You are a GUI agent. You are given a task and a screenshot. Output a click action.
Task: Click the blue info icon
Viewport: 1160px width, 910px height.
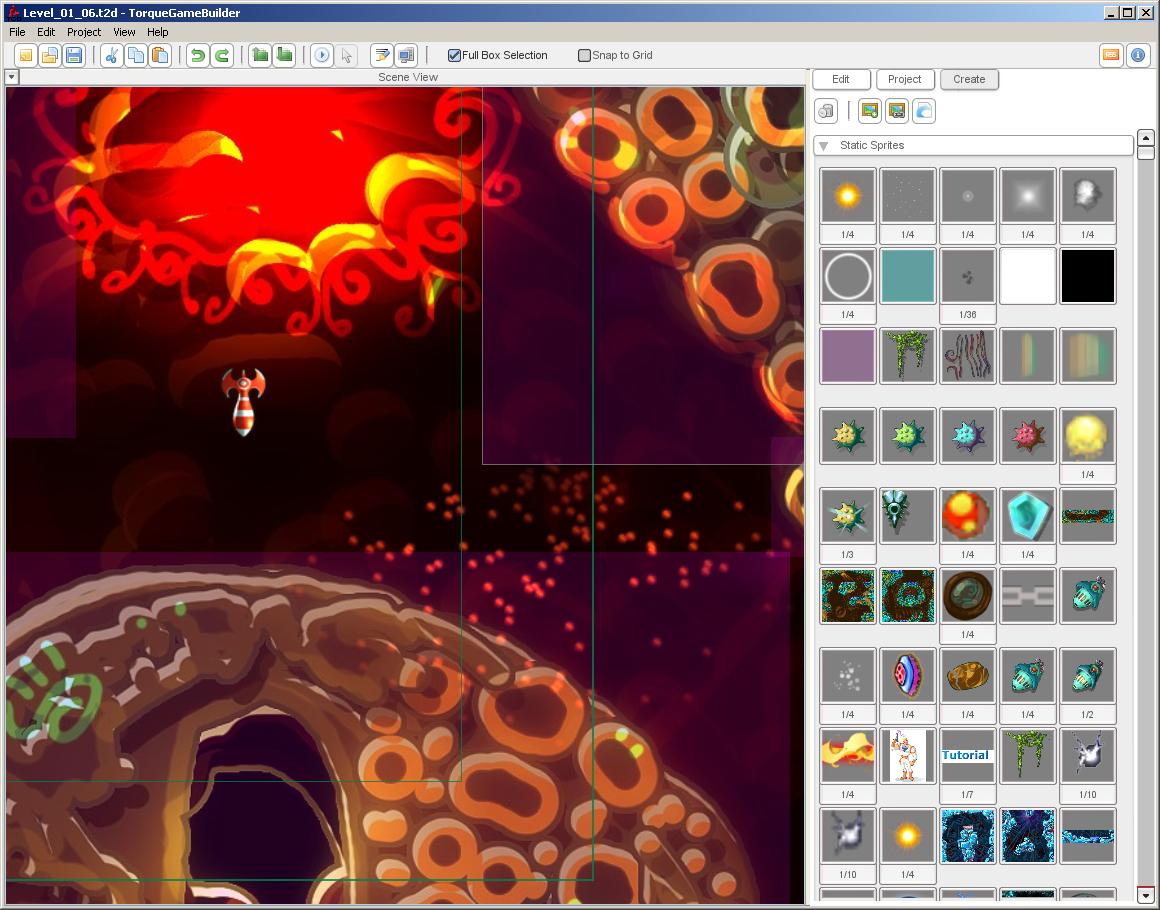1138,55
